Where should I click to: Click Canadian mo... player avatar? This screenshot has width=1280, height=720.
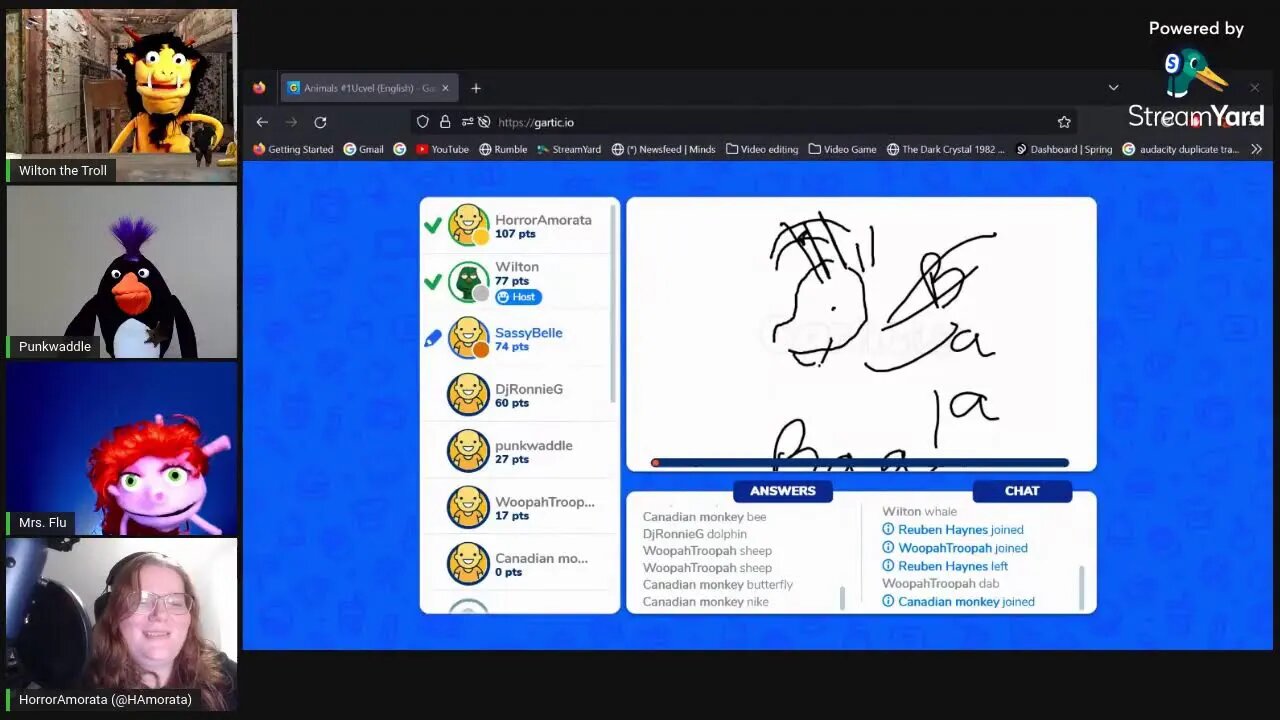click(x=468, y=564)
